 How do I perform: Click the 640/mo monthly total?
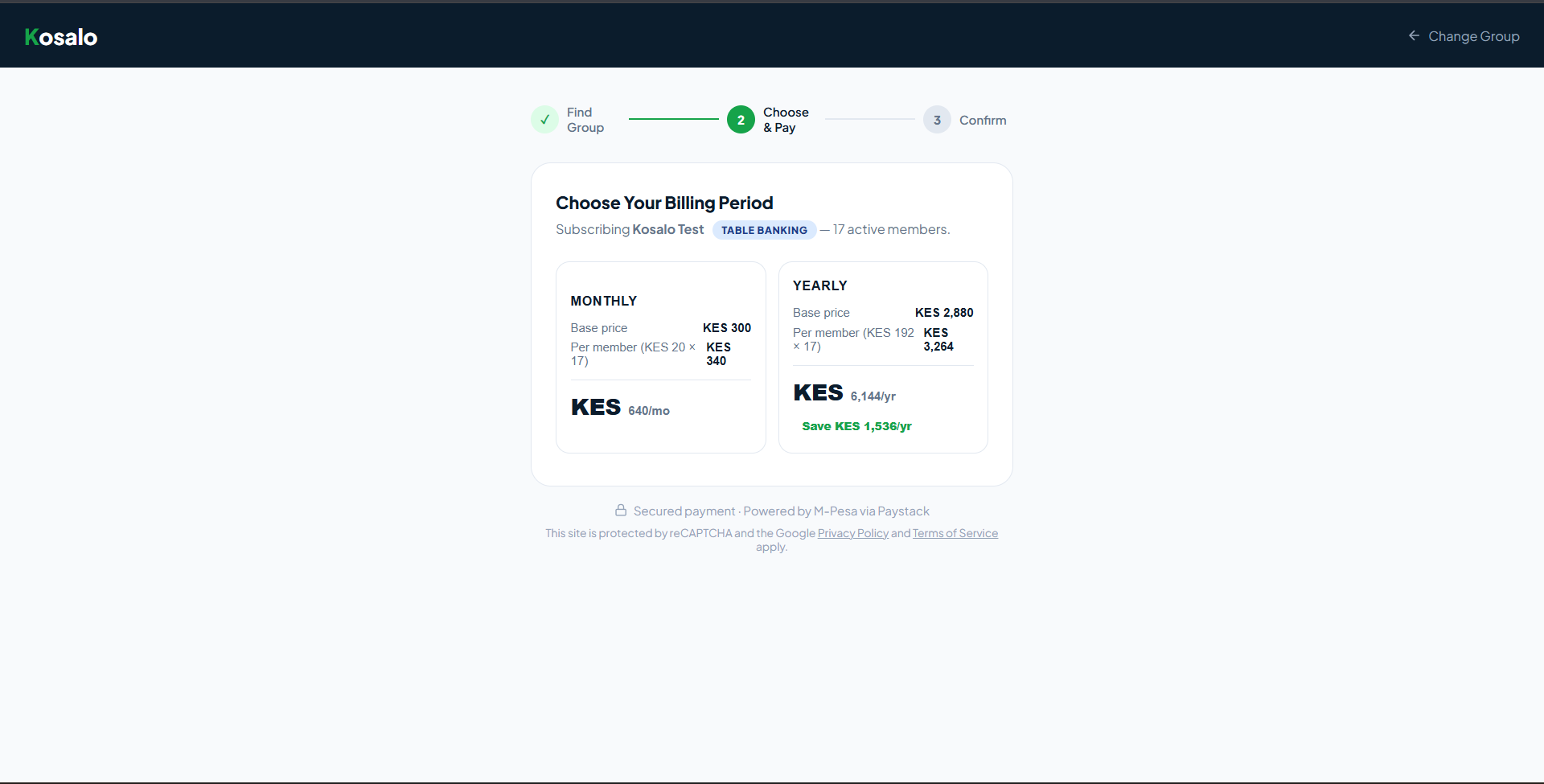(649, 411)
